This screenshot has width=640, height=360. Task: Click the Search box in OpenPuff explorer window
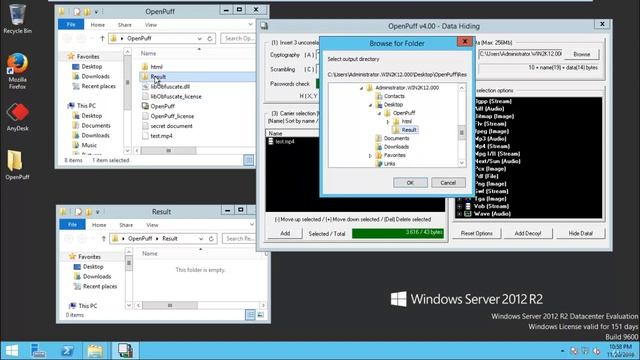click(238, 38)
